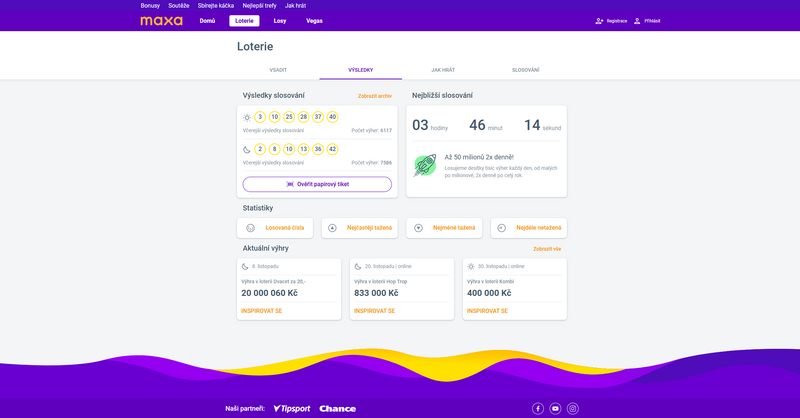Image resolution: width=800 pixels, height=418 pixels.
Task: Click the Přihlásit user icon
Action: pos(637,20)
